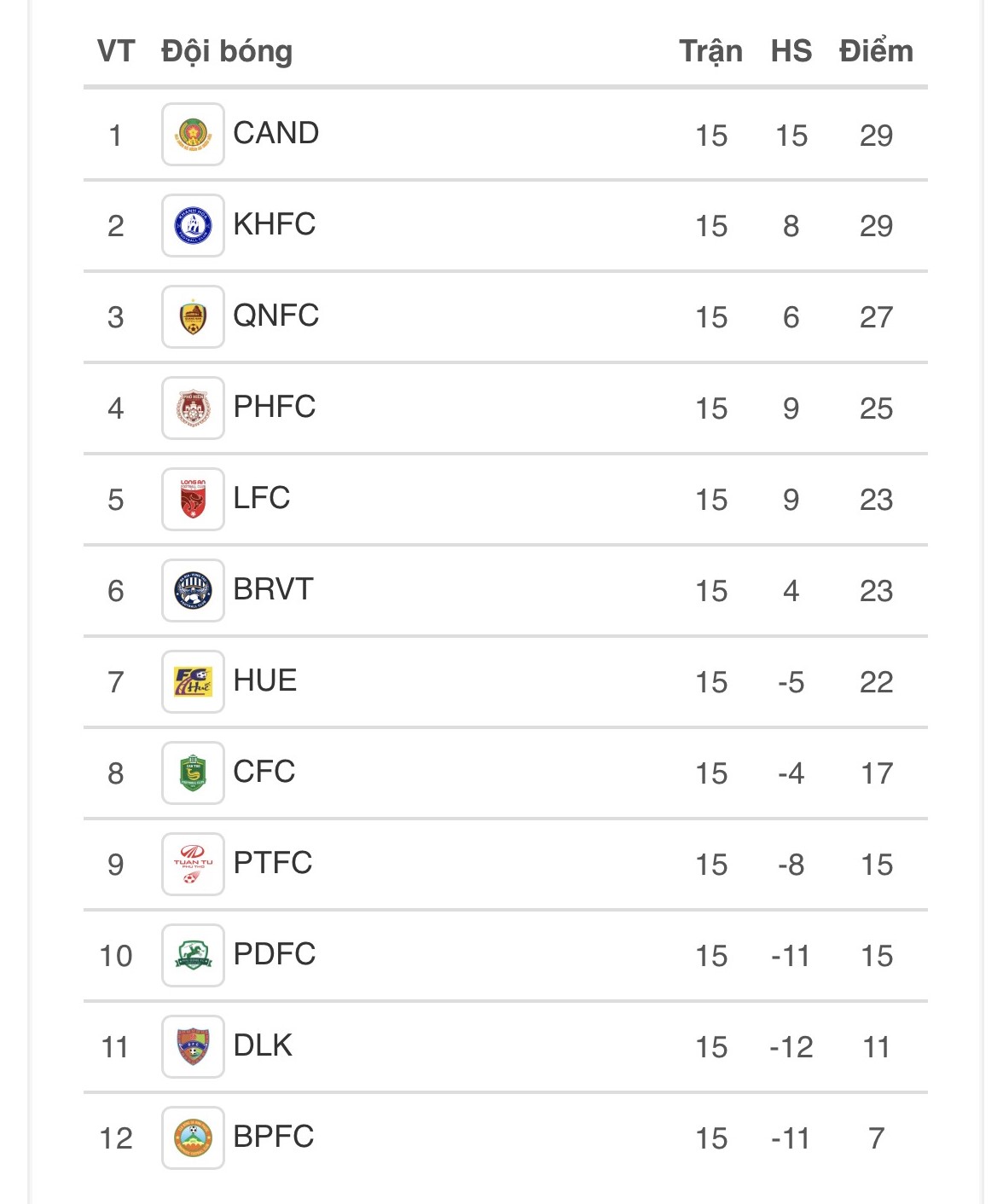1003x1204 pixels.
Task: Open the KHFC team name link
Action: (275, 224)
